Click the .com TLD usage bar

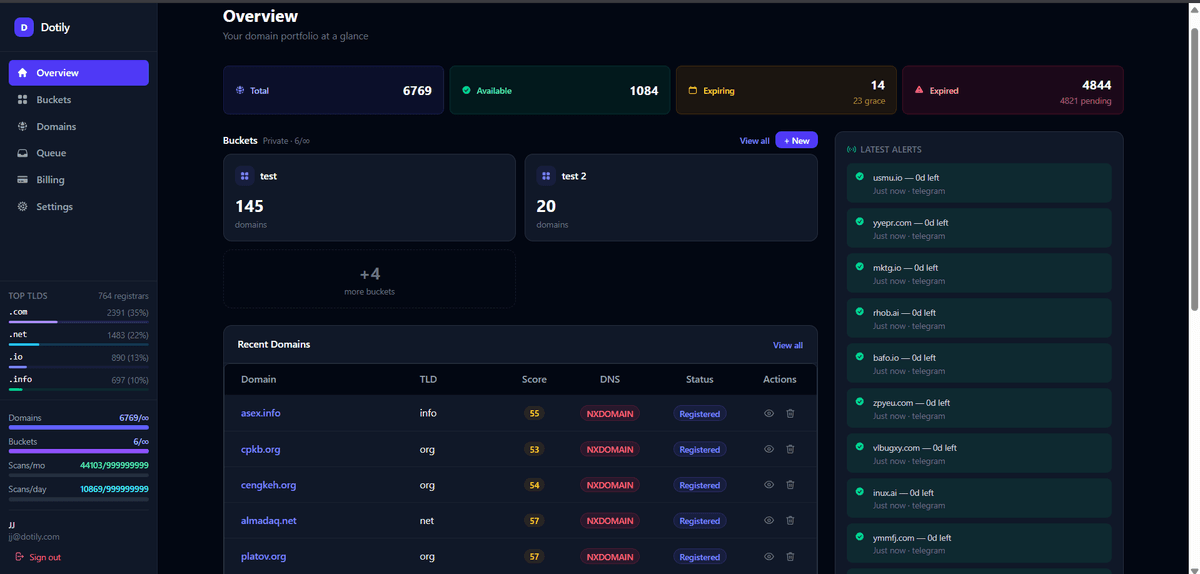click(x=79, y=322)
